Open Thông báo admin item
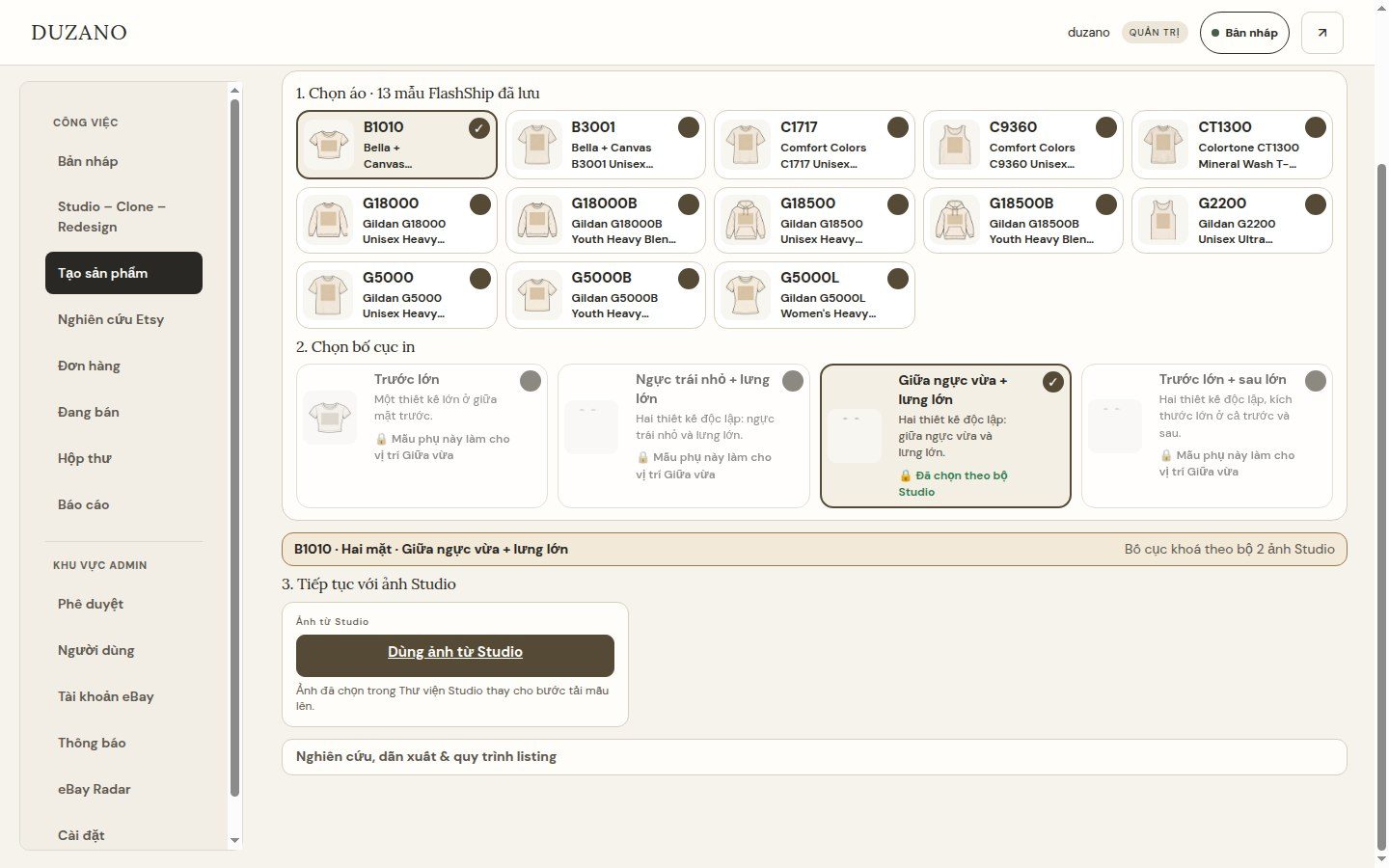Image resolution: width=1389 pixels, height=868 pixels. 123,743
